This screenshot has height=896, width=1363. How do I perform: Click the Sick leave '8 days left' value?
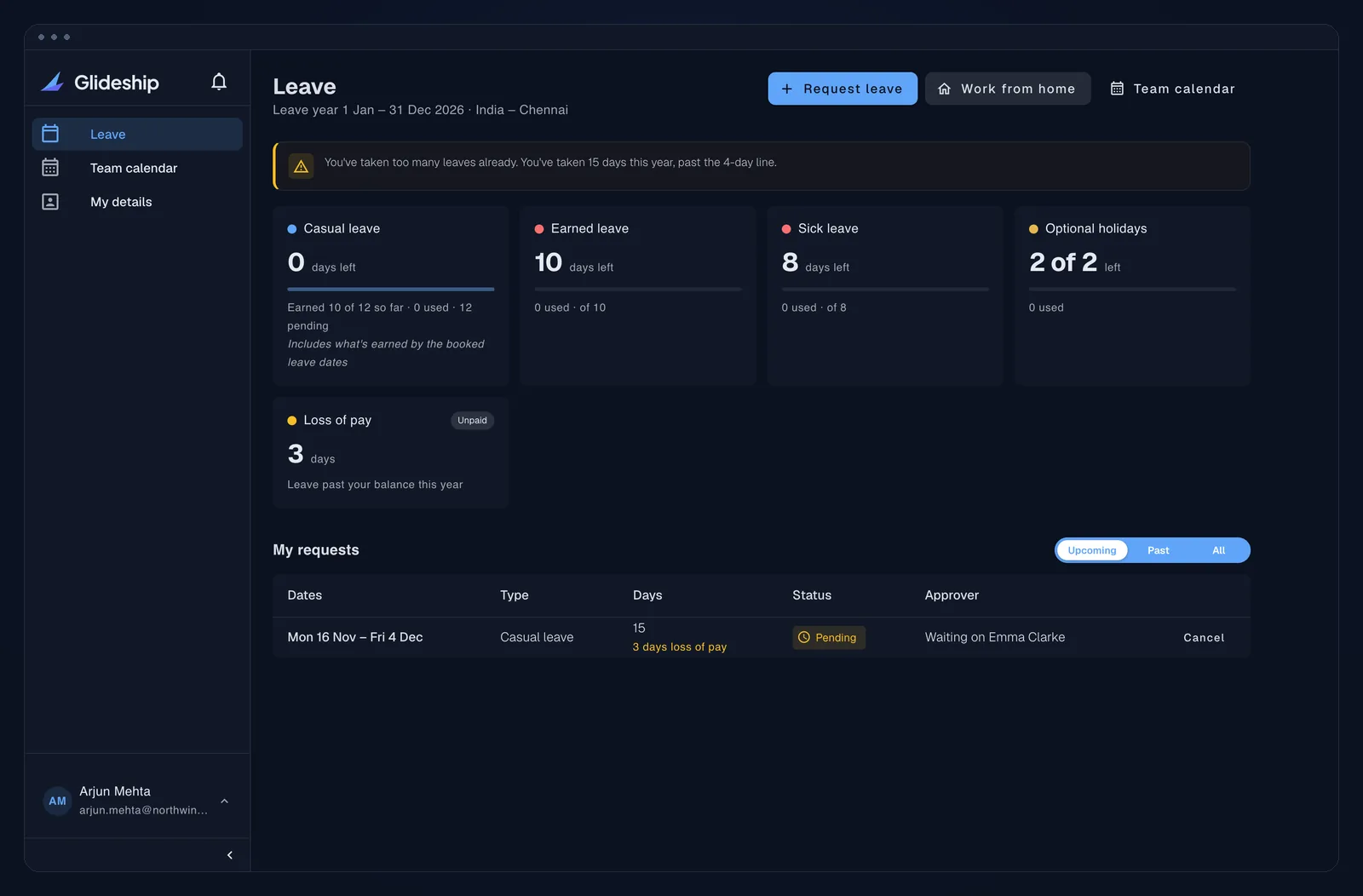815,262
